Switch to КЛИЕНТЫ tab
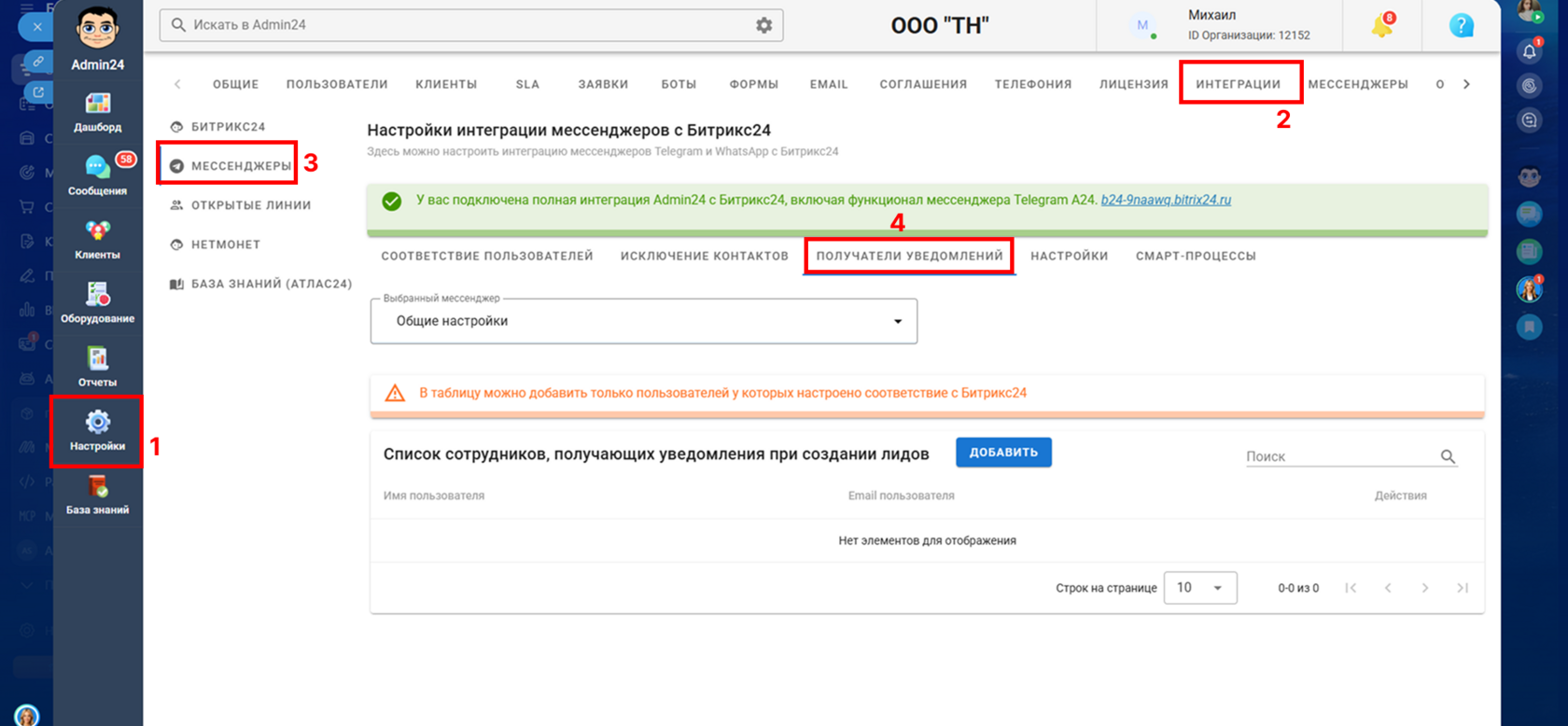 446,84
